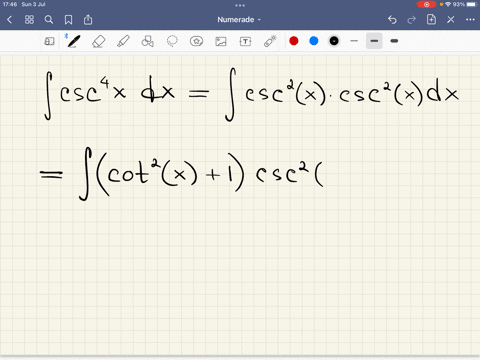Expand the Numerade notebook title dropdown
The image size is (480, 360).
point(239,20)
